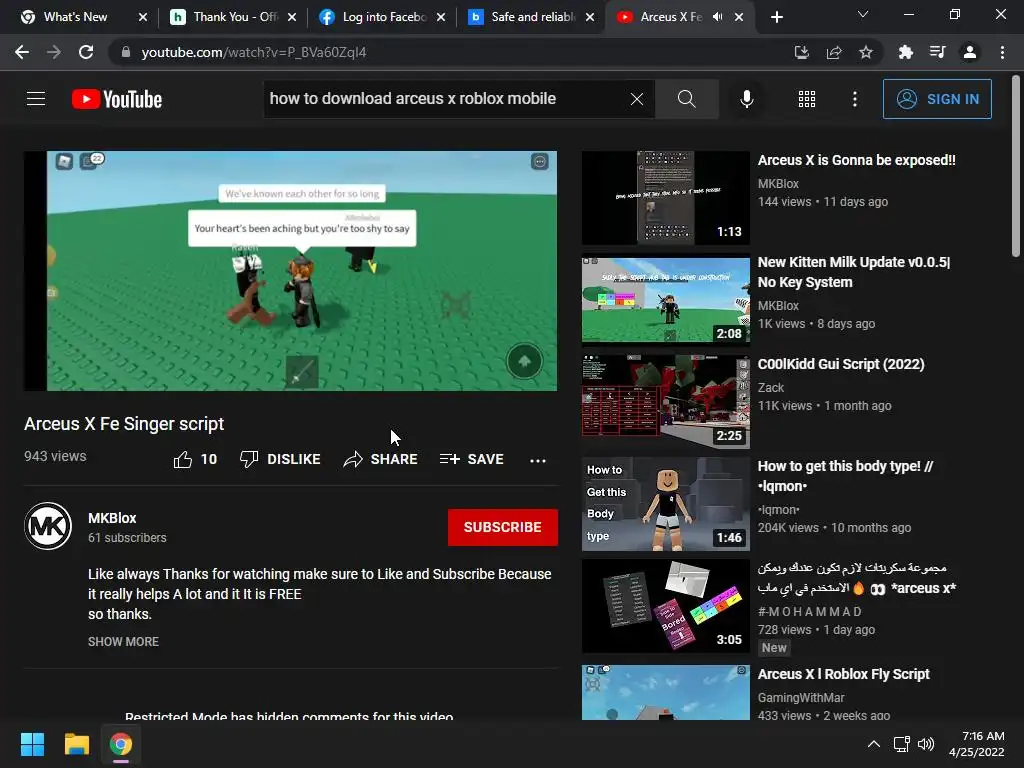Open SHARE options for the video
The image size is (1024, 768).
(x=380, y=459)
